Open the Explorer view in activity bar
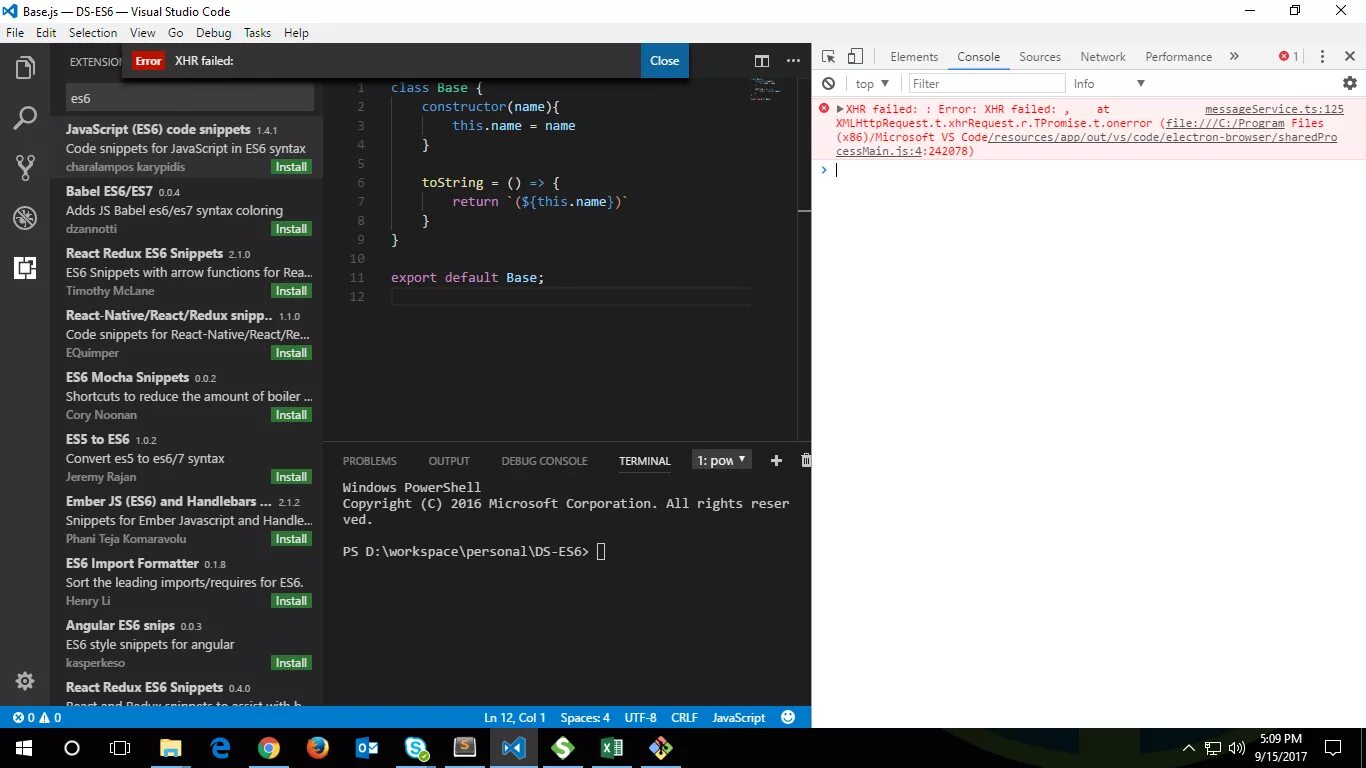 pos(25,68)
